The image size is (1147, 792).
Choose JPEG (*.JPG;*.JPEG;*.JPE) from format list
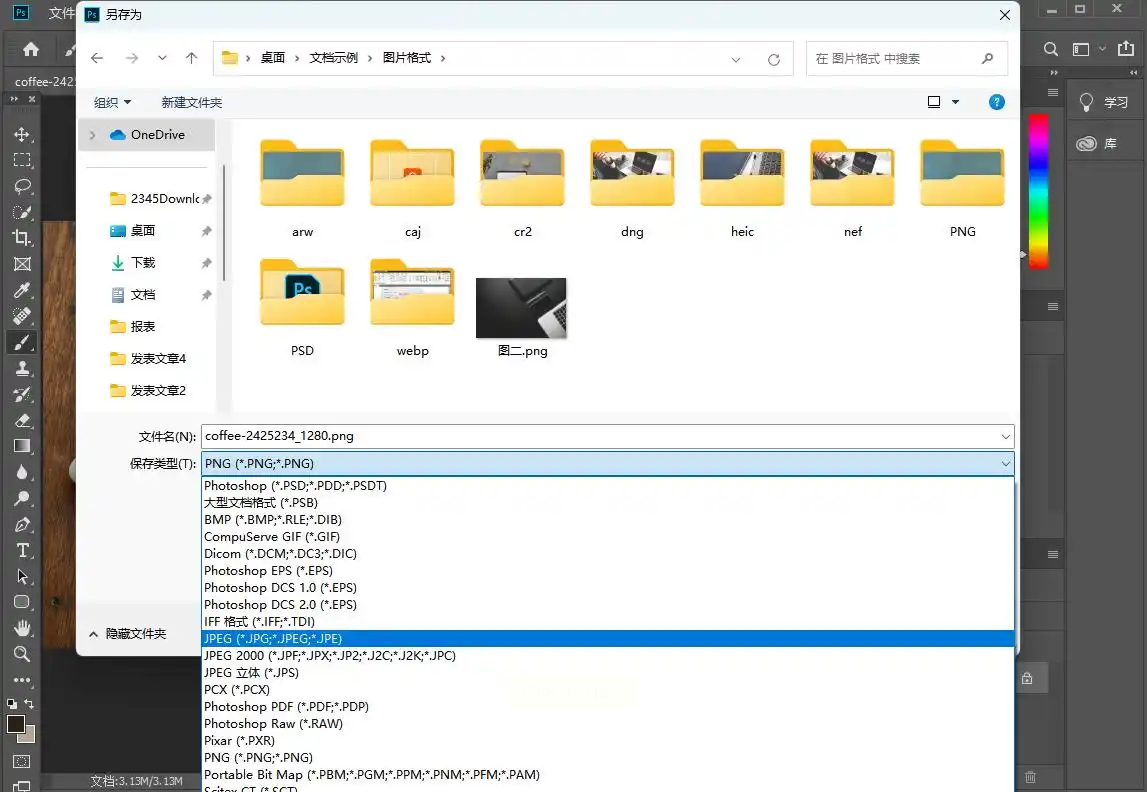[273, 639]
